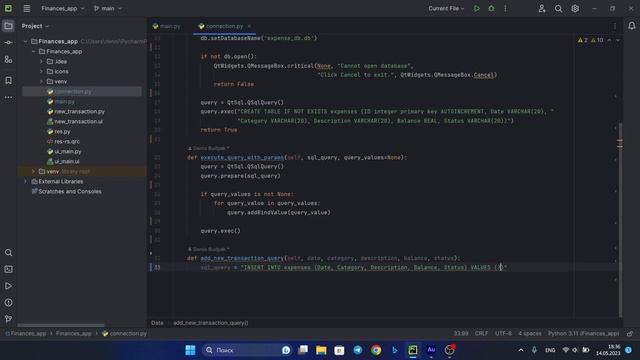Open the Run tool window in sidebar
The image size is (640, 360).
coord(8,286)
